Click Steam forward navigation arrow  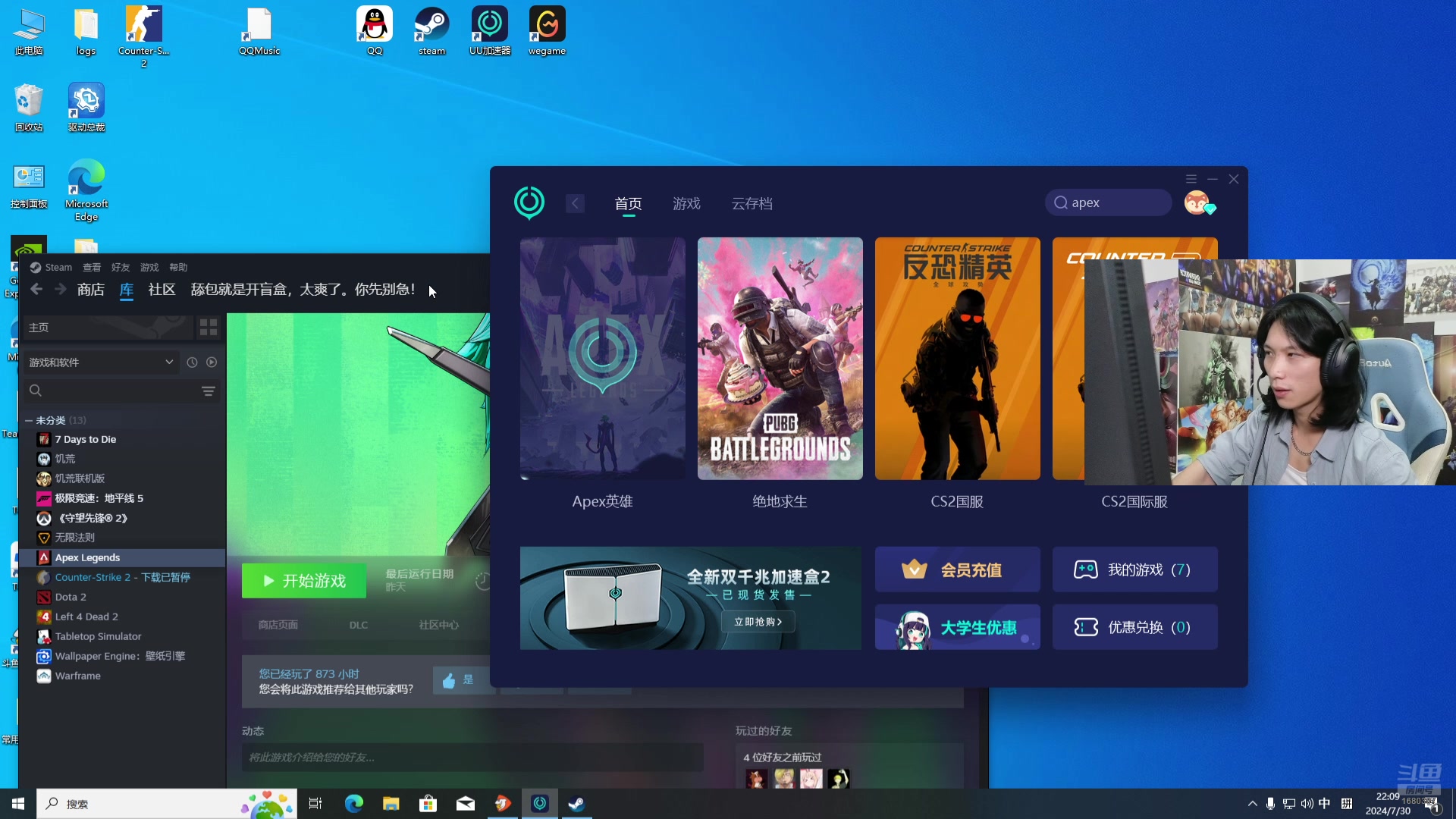61,289
